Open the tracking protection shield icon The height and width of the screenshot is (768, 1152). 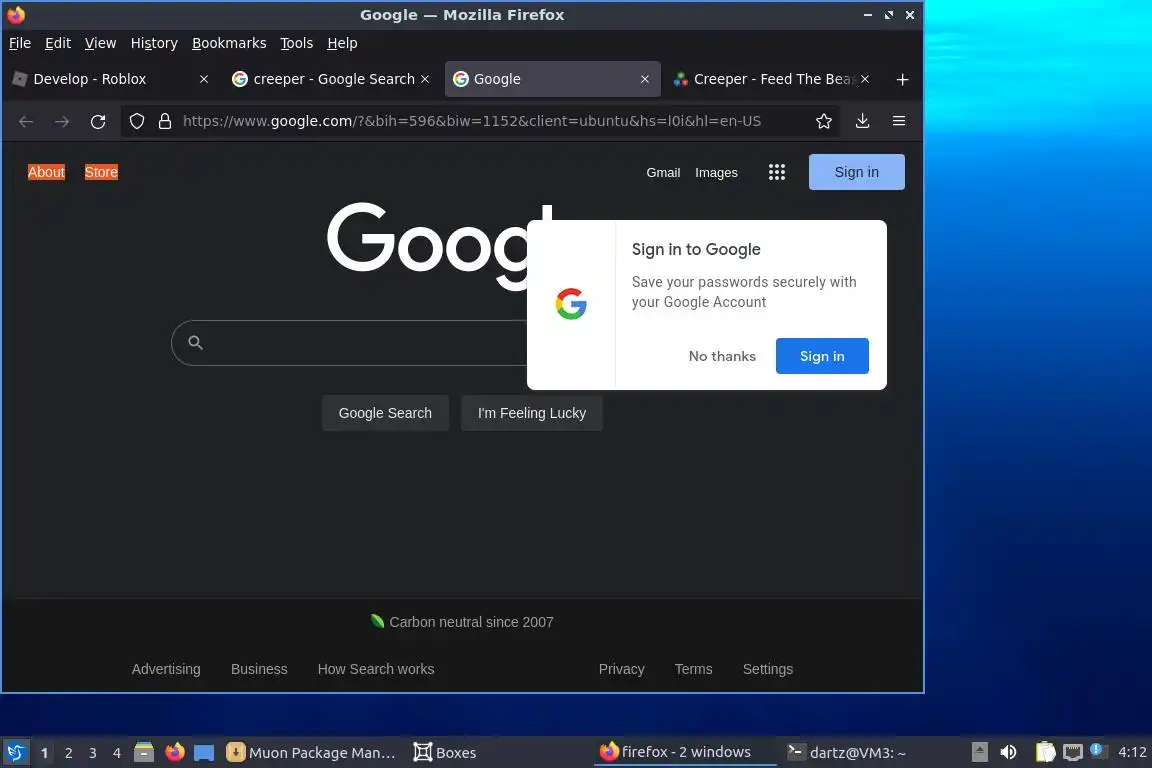point(137,121)
